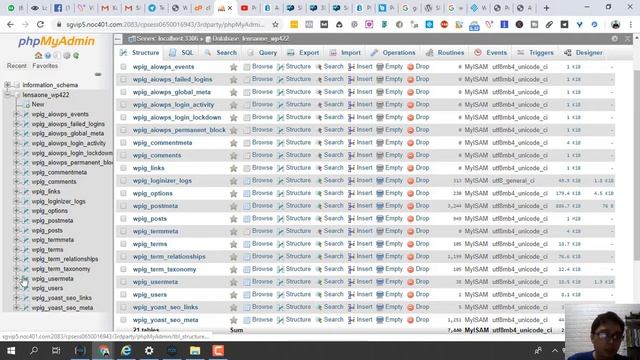Image resolution: width=640 pixels, height=360 pixels.
Task: Open File Explorer from the taskbar
Action: 195,351
